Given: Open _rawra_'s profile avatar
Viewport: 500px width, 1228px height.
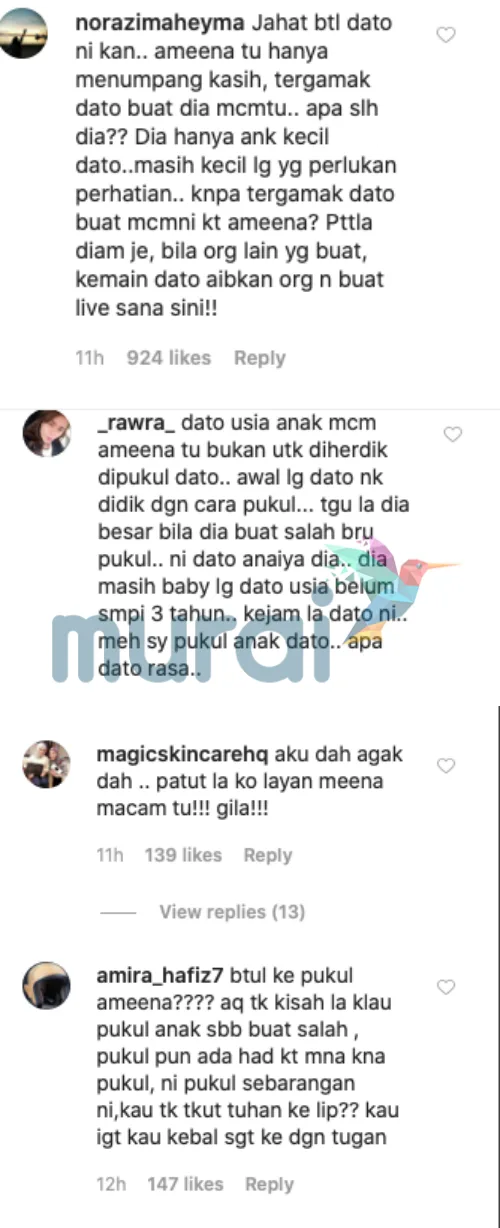Looking at the screenshot, I should click(x=47, y=433).
